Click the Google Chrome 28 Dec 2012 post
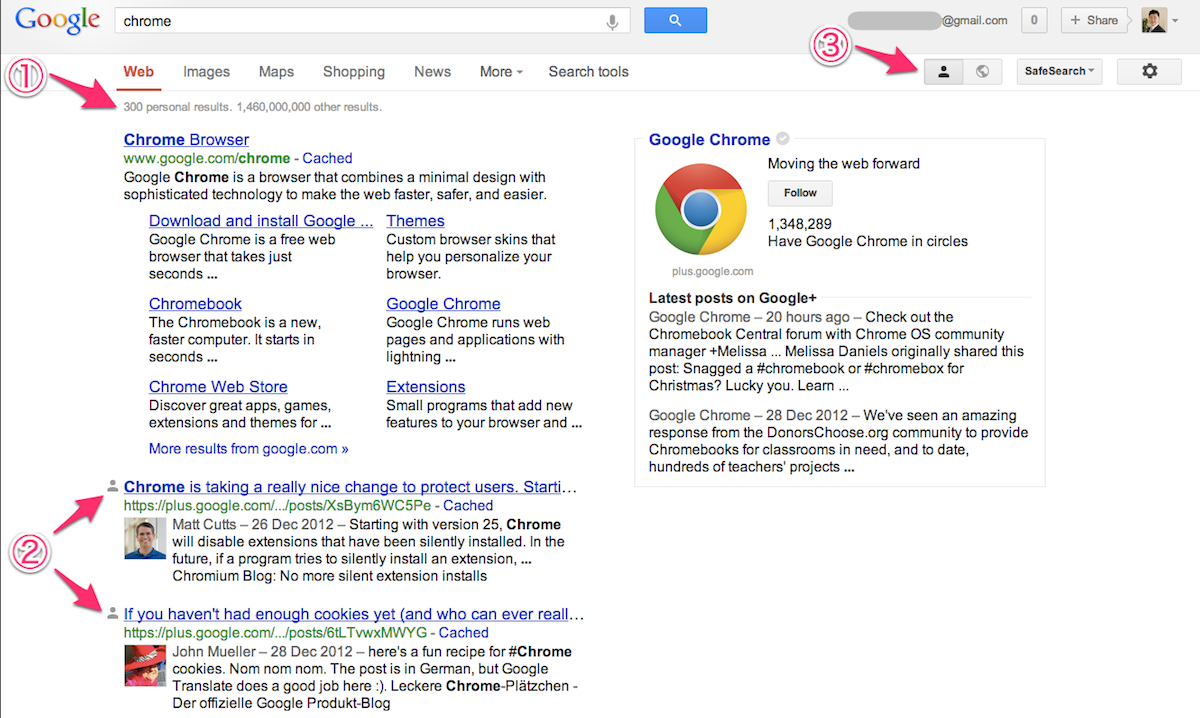The height and width of the screenshot is (718, 1200). (839, 441)
